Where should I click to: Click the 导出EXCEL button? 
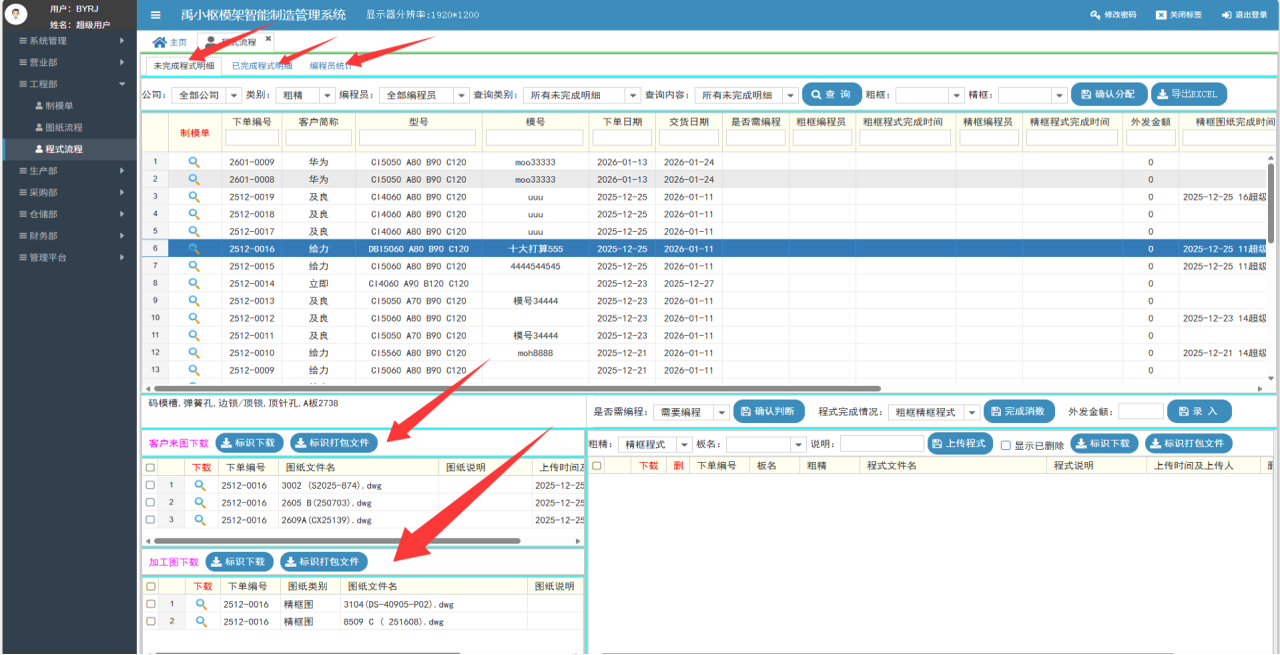(1189, 94)
